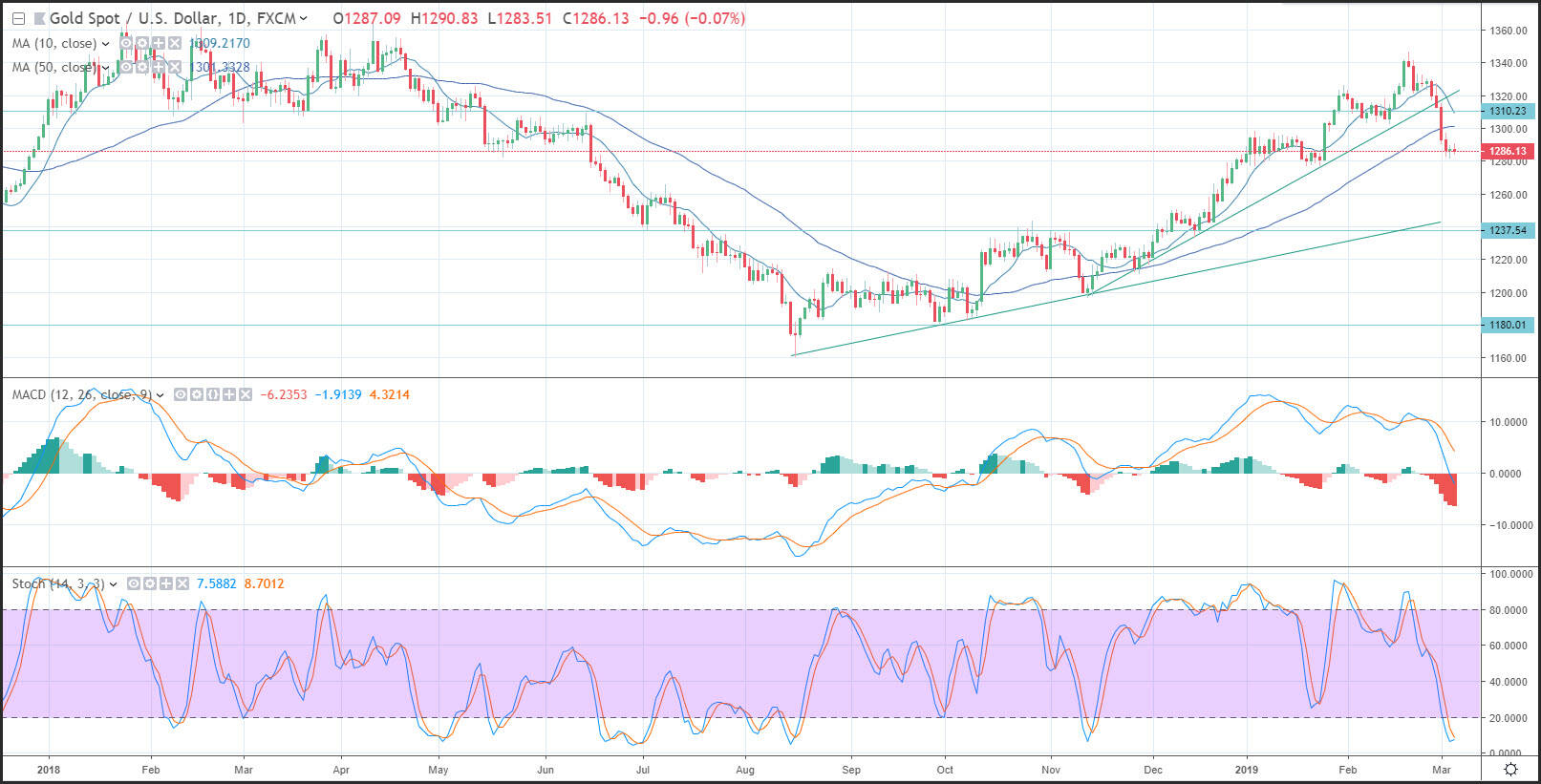Click the 1160.00 price axis label
This screenshot has height=784, width=1541.
tap(1509, 358)
